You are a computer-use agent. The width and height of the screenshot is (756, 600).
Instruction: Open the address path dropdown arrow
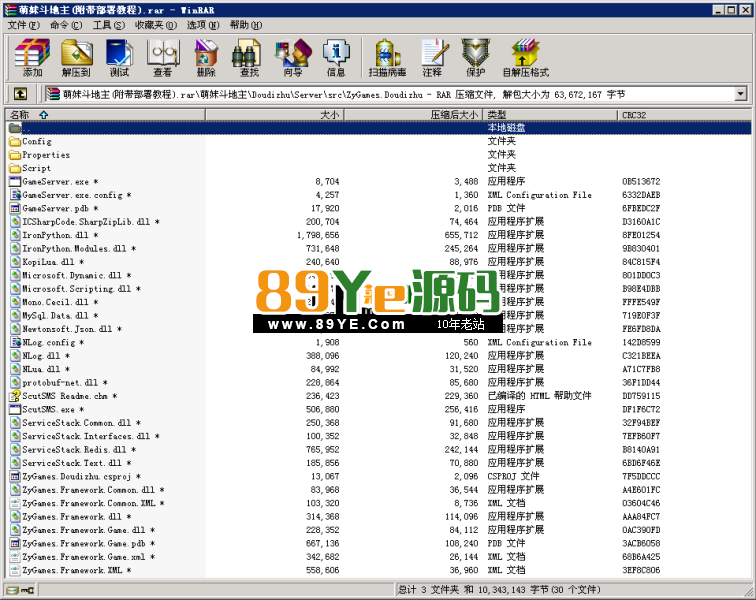pos(741,94)
